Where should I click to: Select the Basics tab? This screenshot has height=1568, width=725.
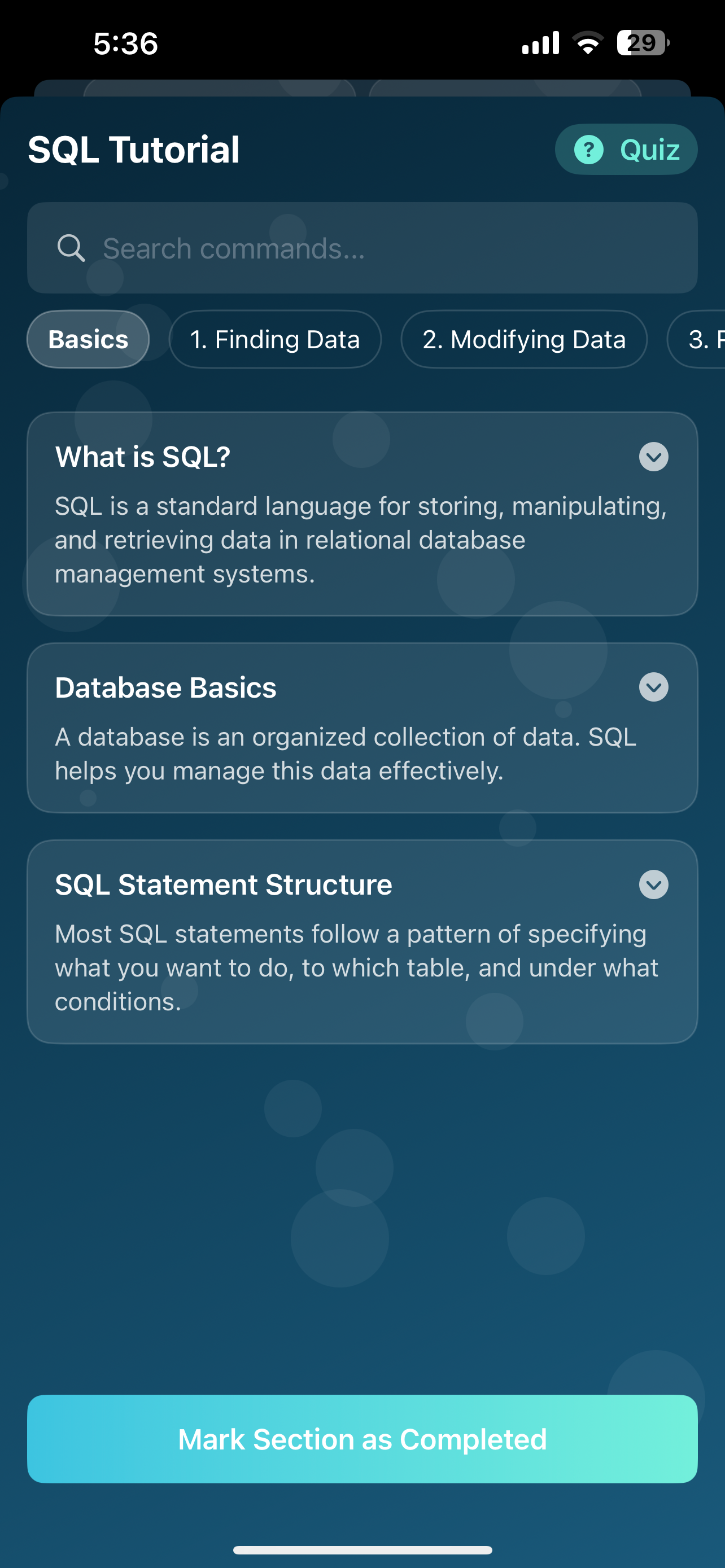[88, 339]
